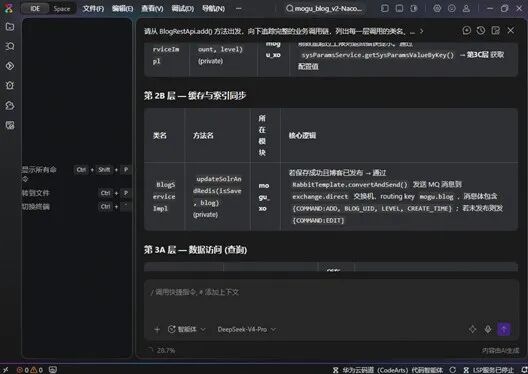Screen dimensions: 528x374
Task: Open the Debug bug icon in the sidebar
Action: click(10, 86)
